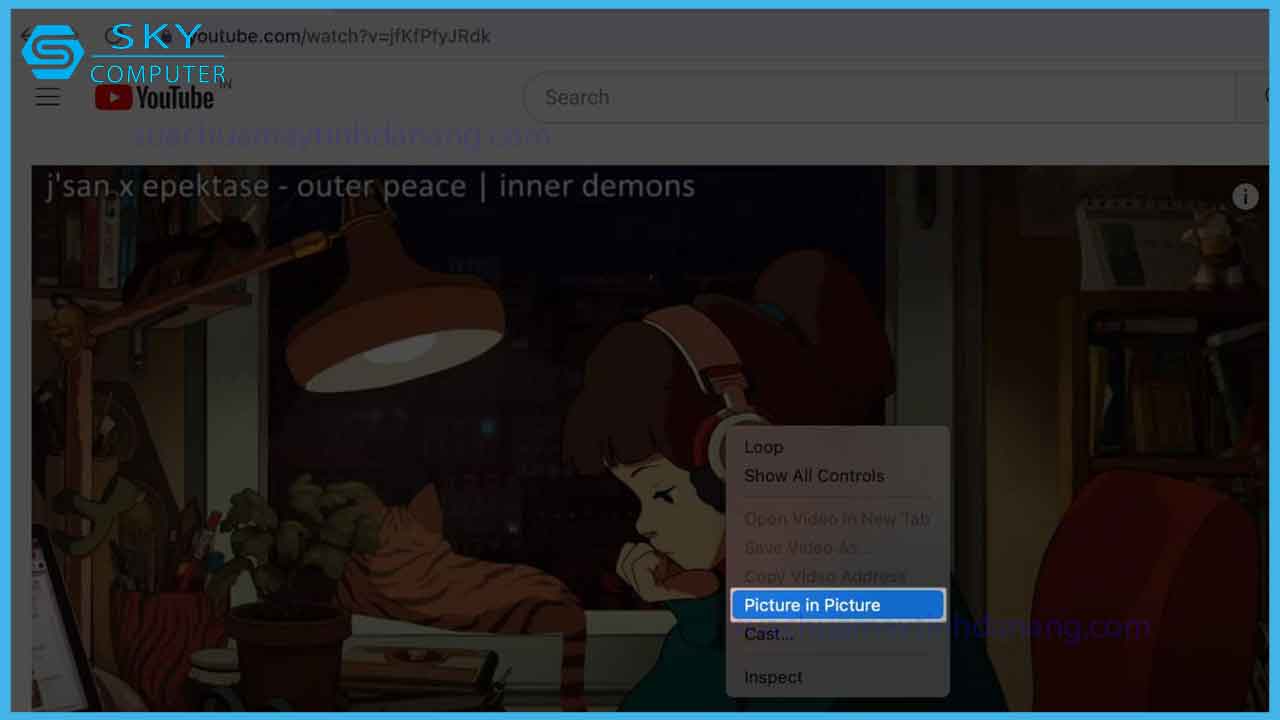The image size is (1280, 720).
Task: Open the YouTube hamburger menu
Action: 48,97
